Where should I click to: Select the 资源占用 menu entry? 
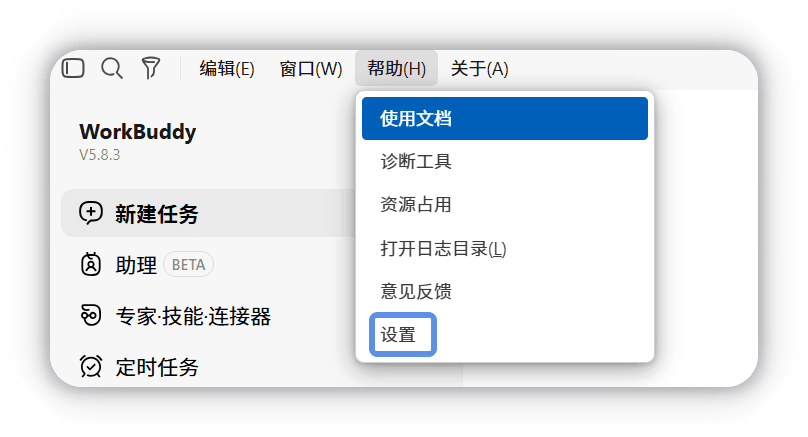(x=504, y=205)
